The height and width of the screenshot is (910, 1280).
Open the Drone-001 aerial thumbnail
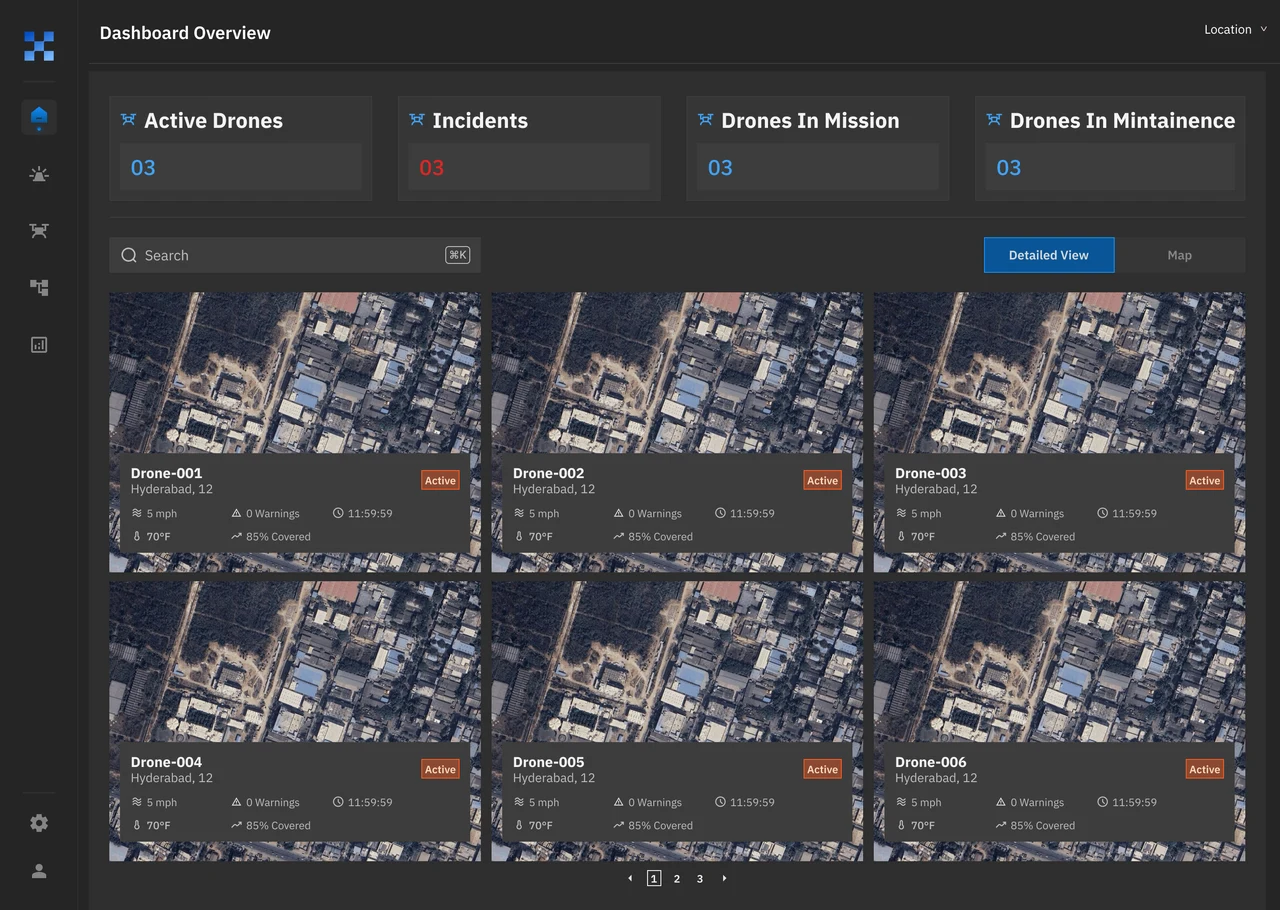[x=295, y=372]
